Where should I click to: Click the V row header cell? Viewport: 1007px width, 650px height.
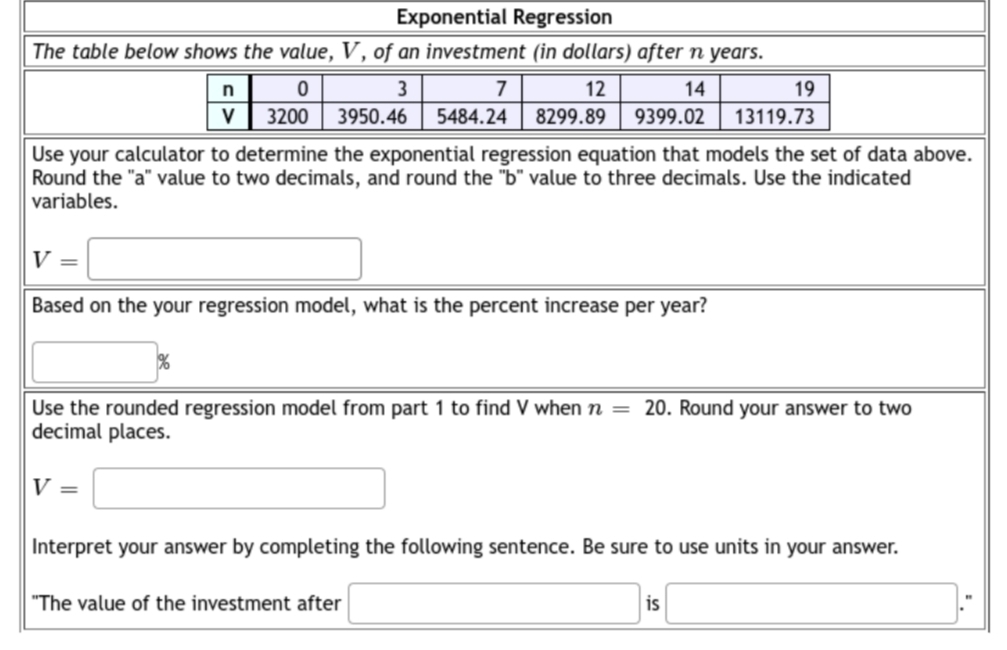[x=229, y=114]
